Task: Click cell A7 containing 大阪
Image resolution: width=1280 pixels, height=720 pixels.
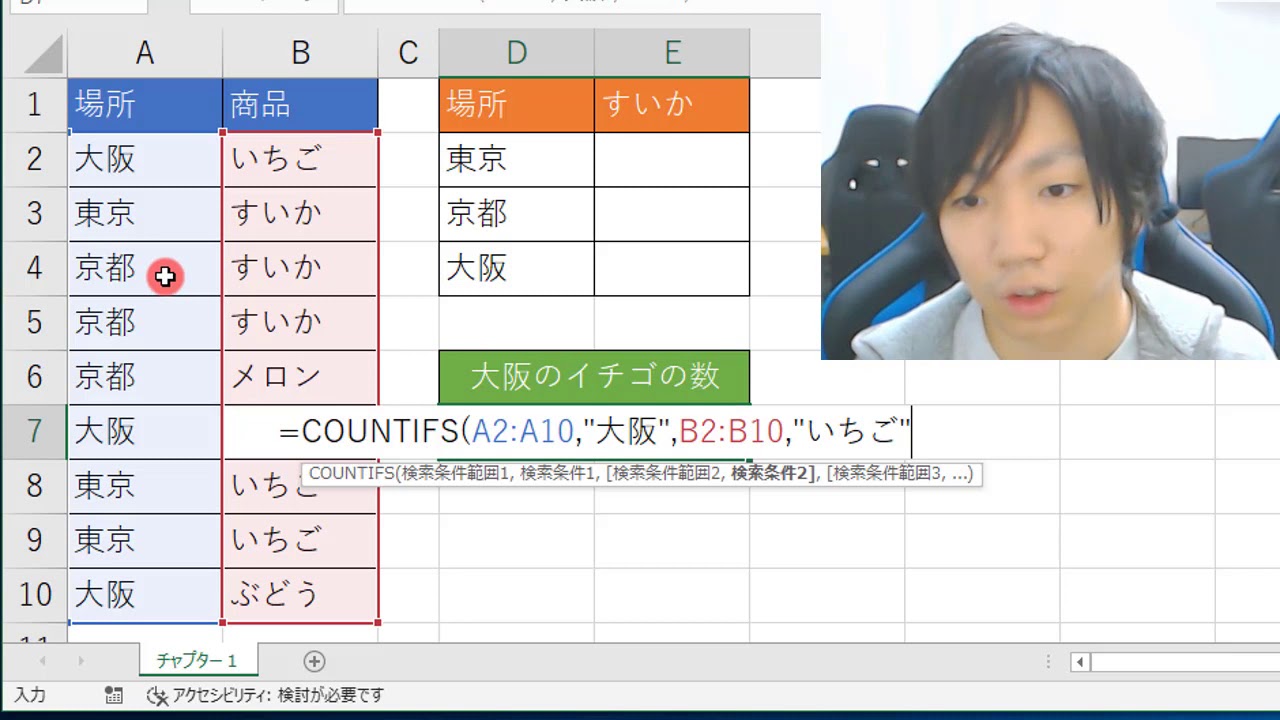Action: pos(145,432)
